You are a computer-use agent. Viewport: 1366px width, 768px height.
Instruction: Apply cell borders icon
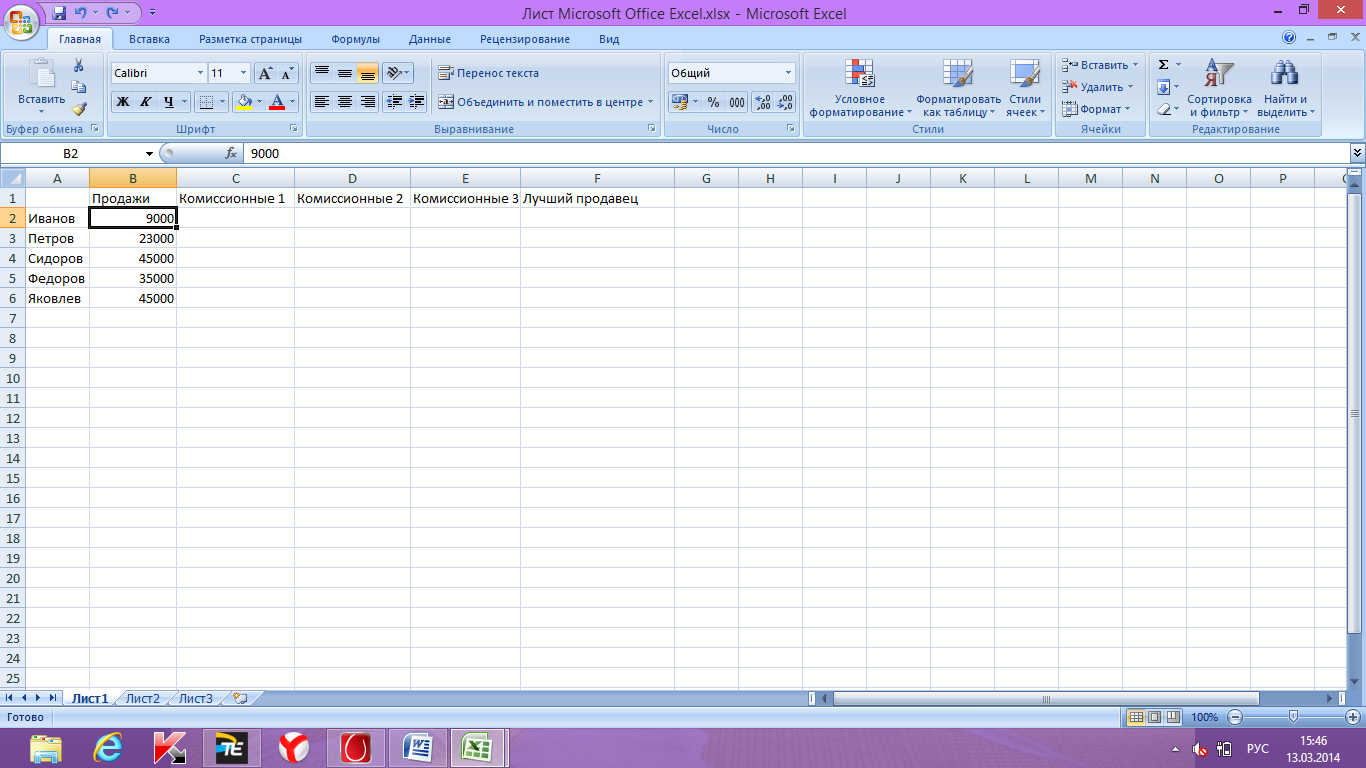coord(205,101)
